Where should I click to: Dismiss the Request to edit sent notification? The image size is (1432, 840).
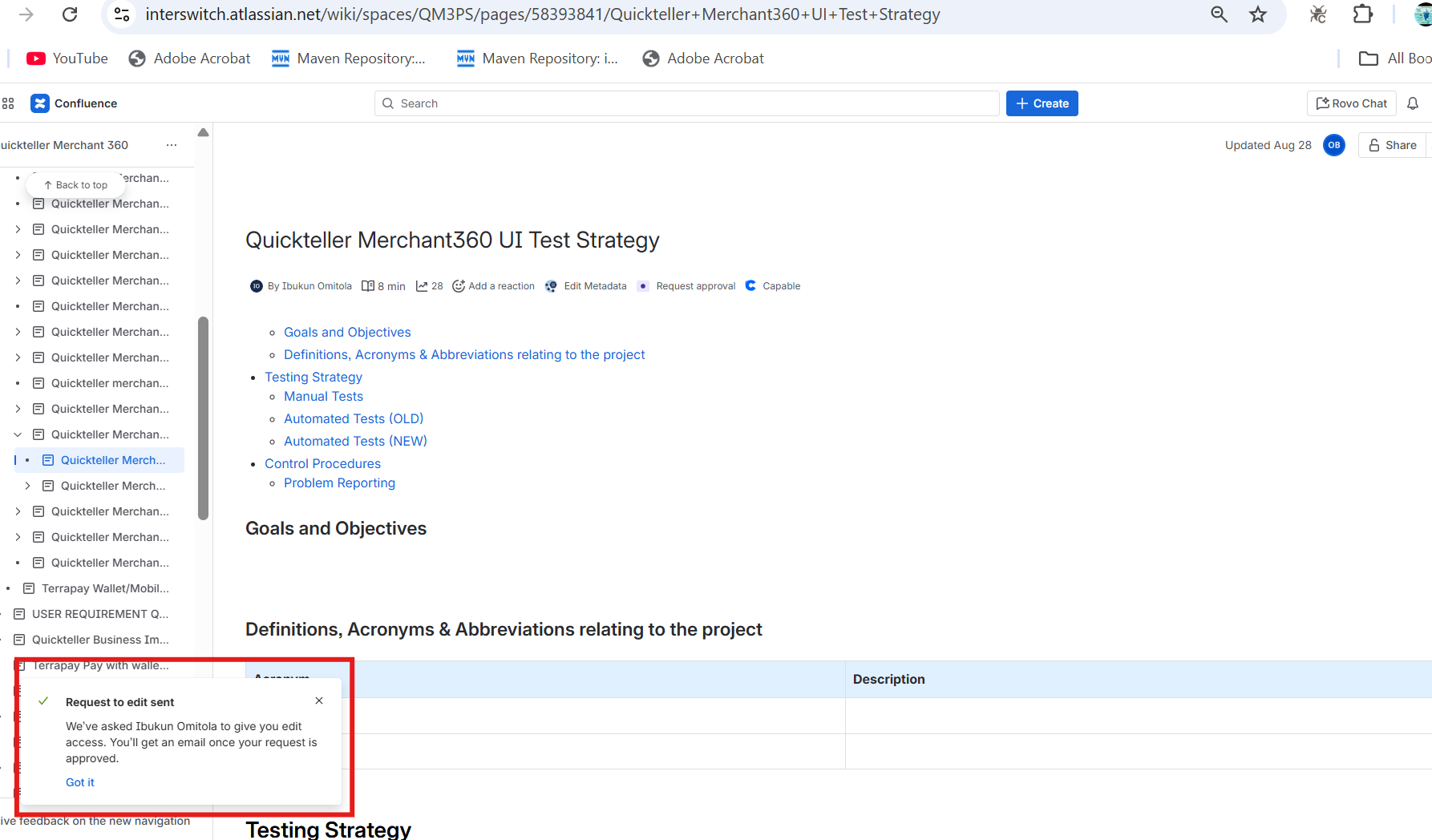click(319, 701)
